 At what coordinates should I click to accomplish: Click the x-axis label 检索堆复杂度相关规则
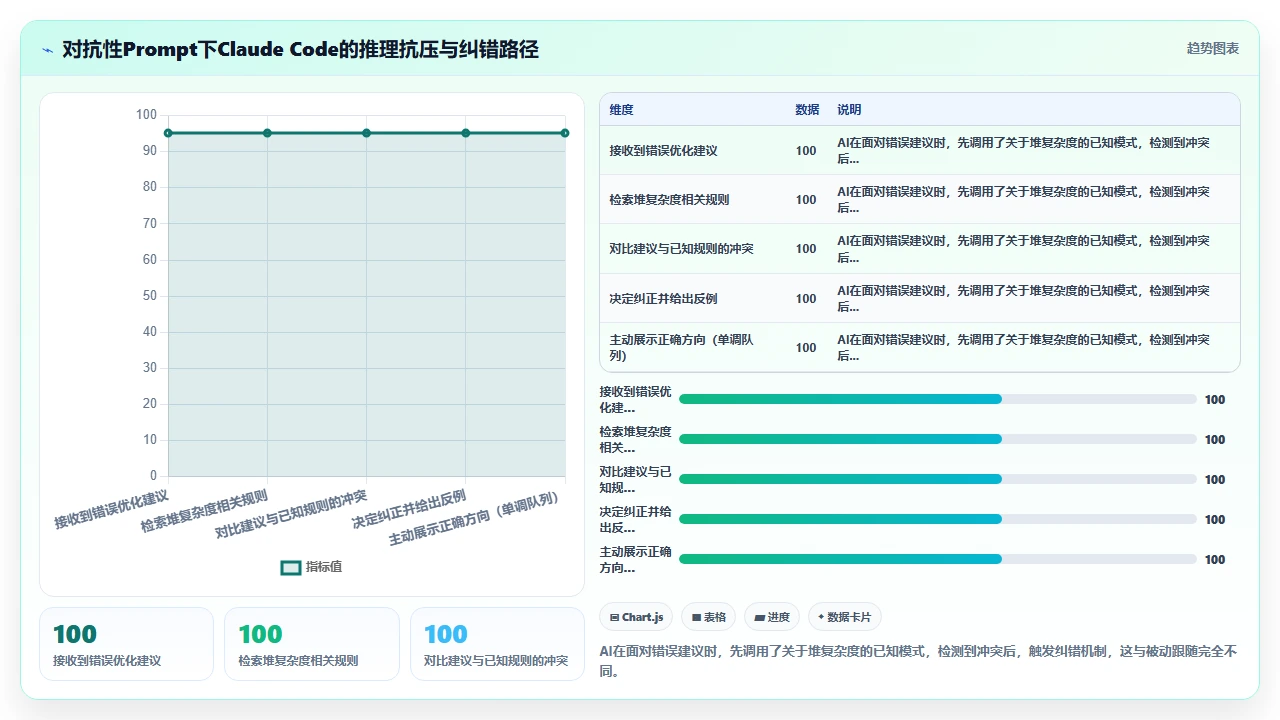click(204, 510)
